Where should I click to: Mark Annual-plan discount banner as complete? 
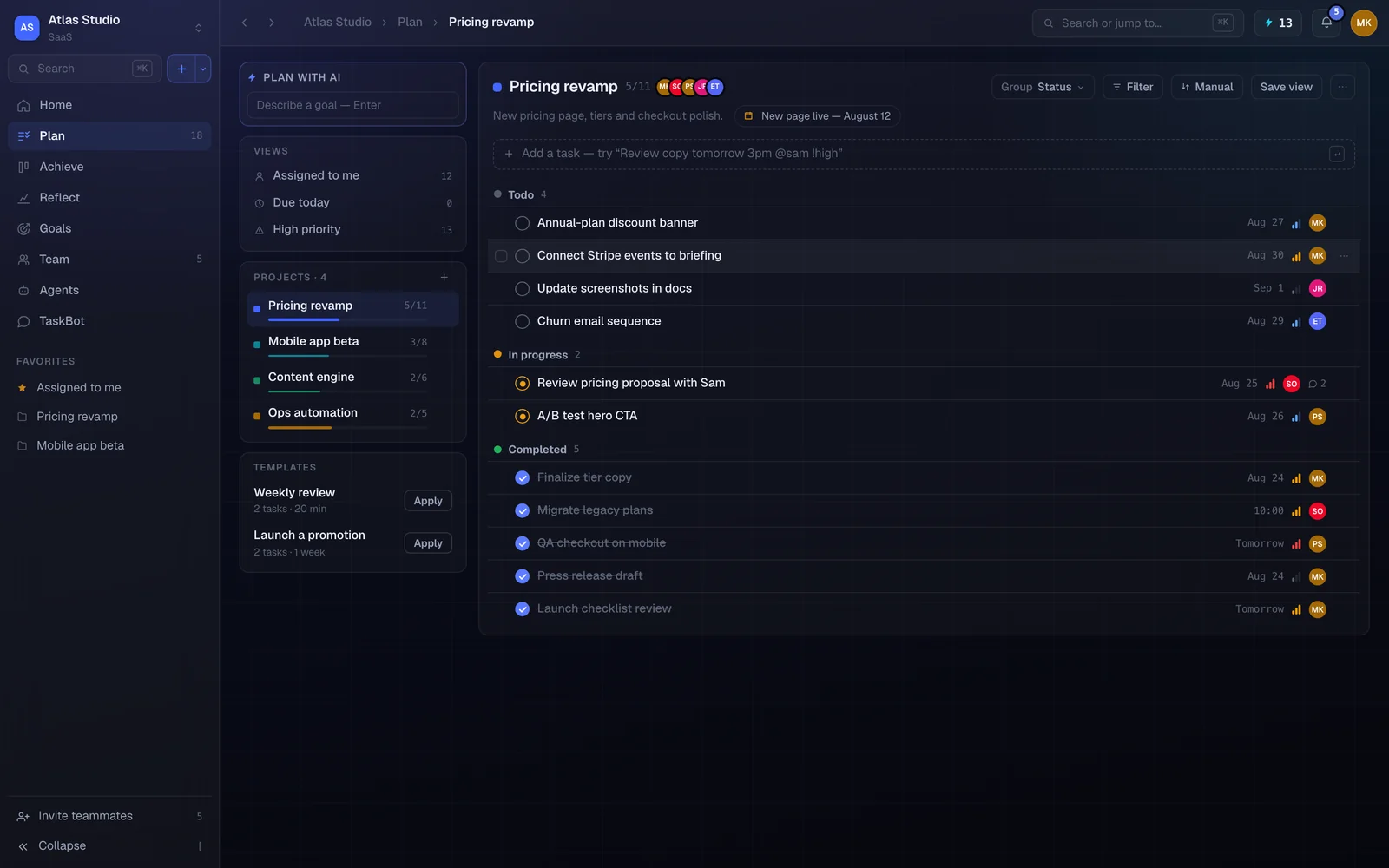tap(522, 223)
